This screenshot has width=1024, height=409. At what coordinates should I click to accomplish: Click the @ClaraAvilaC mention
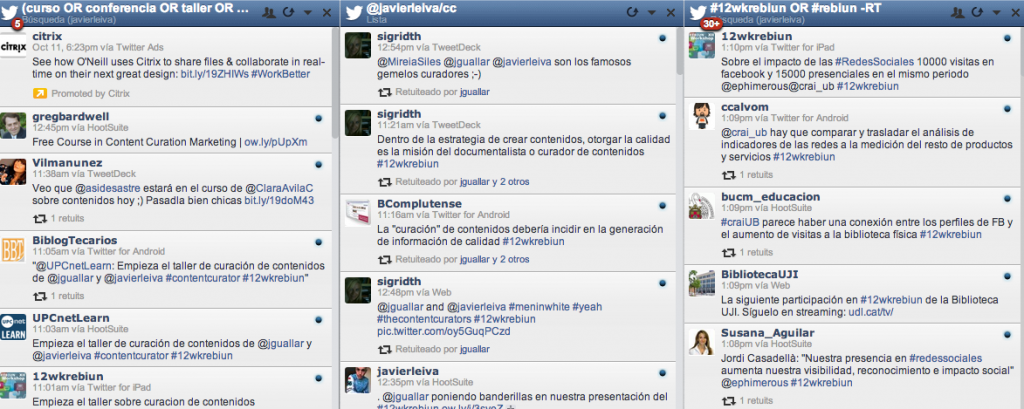click(280, 188)
